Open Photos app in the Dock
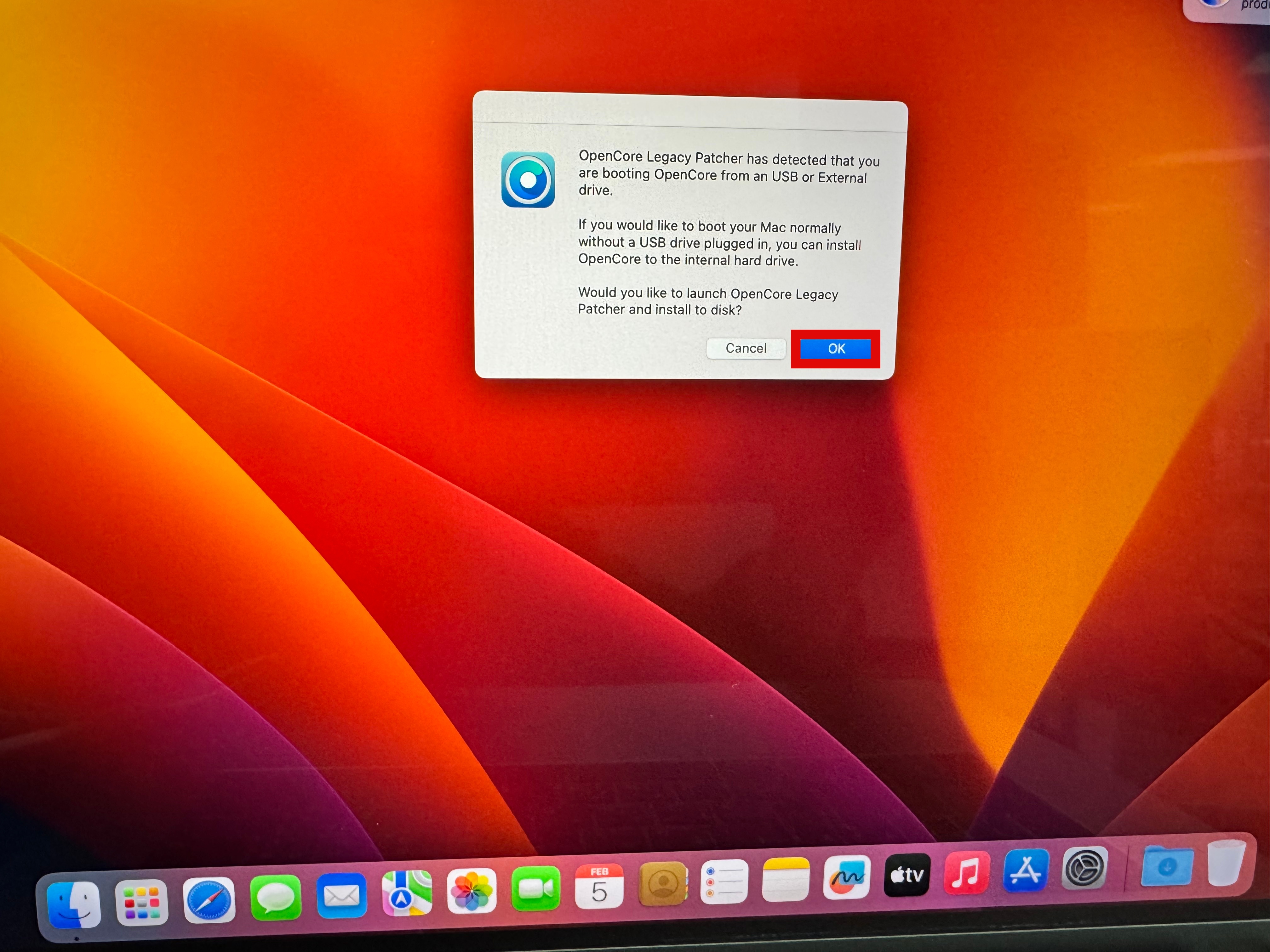The image size is (1270, 952). (x=472, y=890)
